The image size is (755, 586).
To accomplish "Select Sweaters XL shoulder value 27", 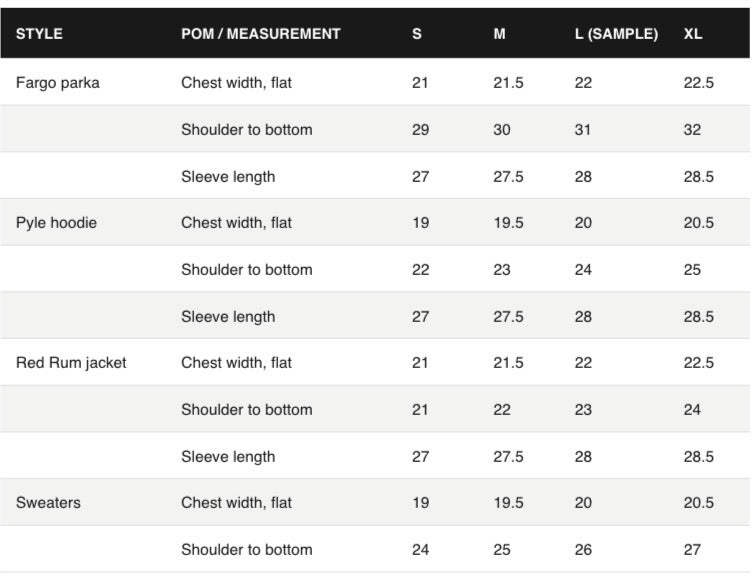I will (692, 549).
